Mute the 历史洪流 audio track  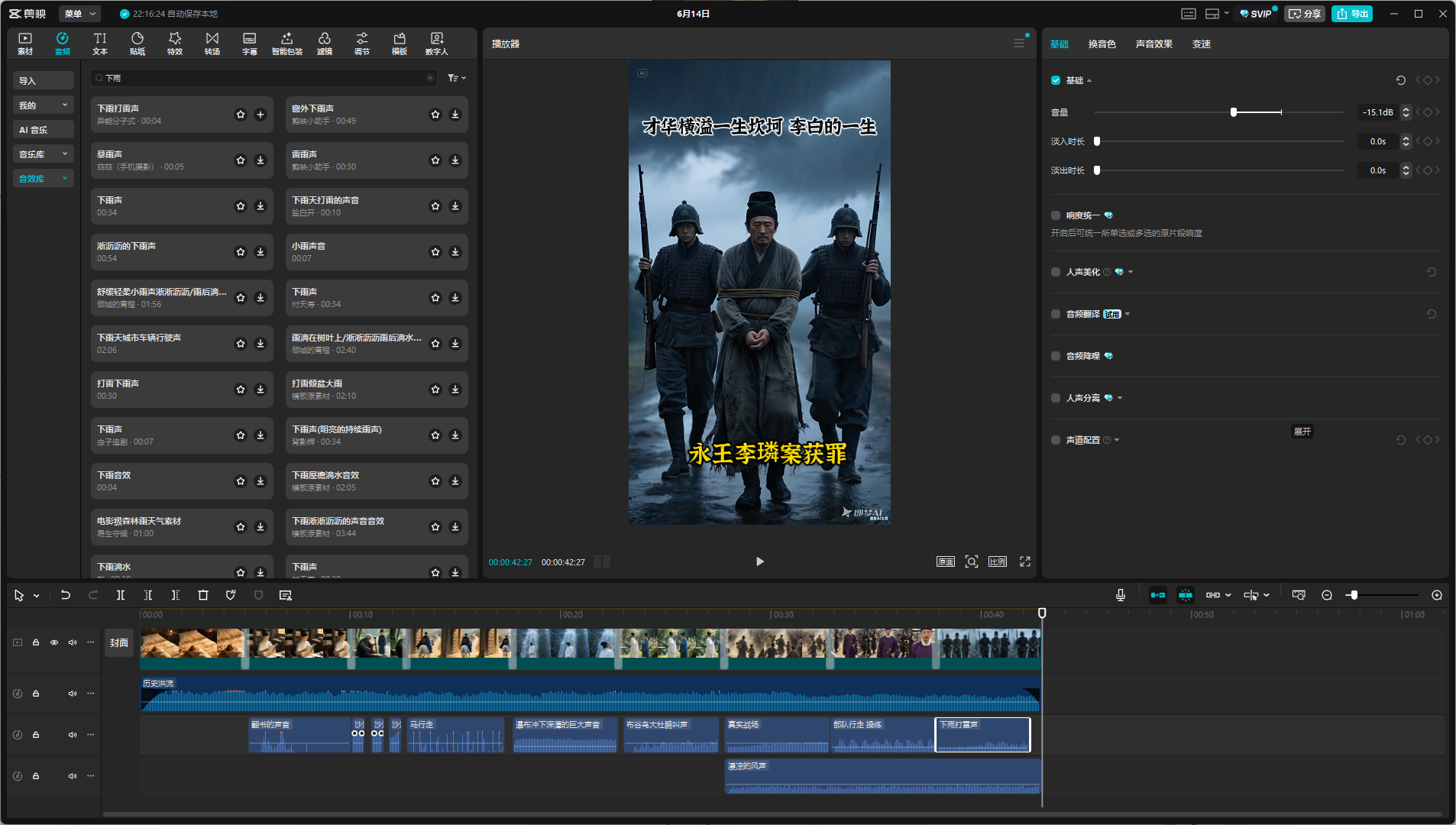click(x=73, y=694)
